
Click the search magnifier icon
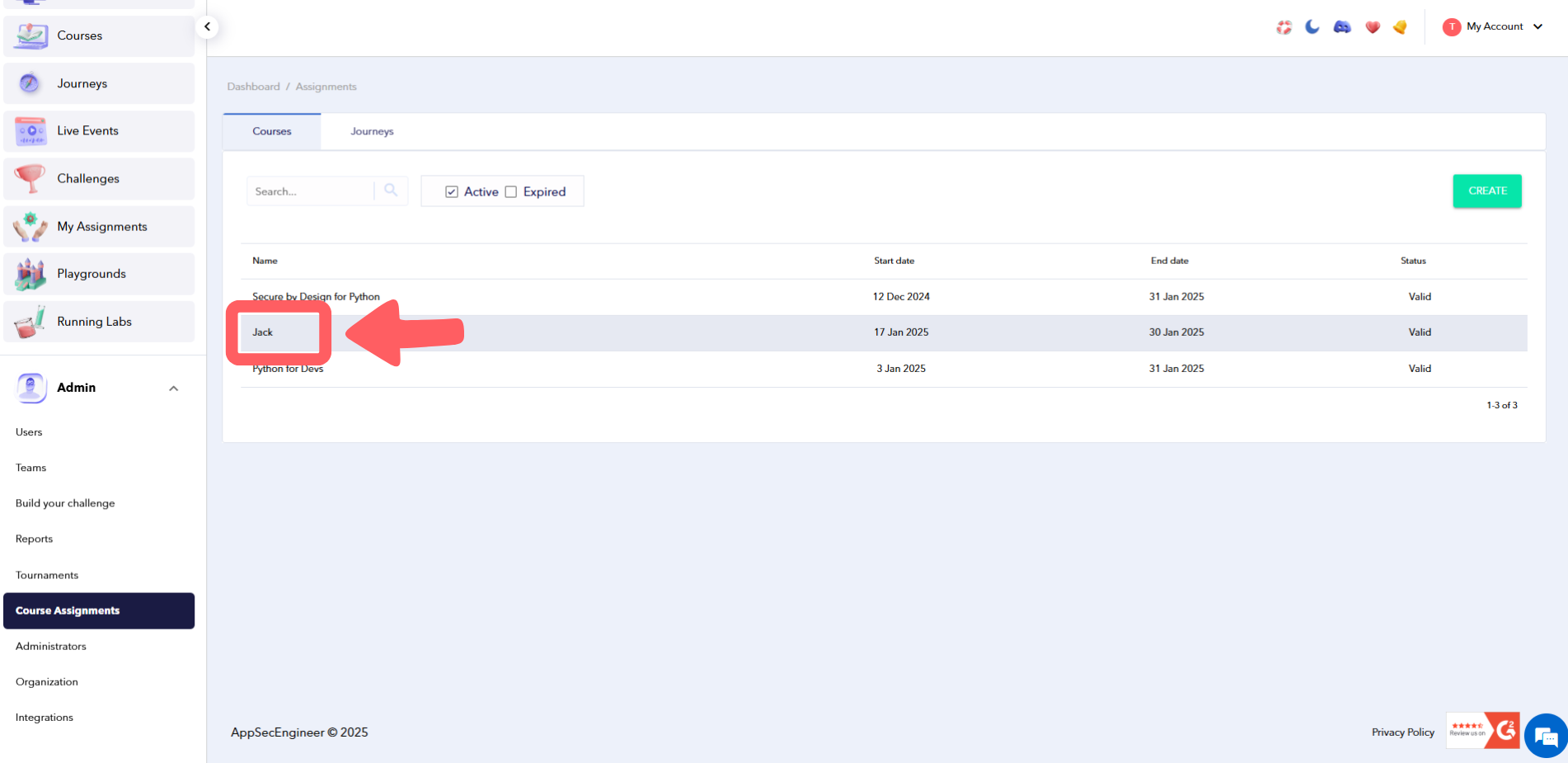click(391, 191)
